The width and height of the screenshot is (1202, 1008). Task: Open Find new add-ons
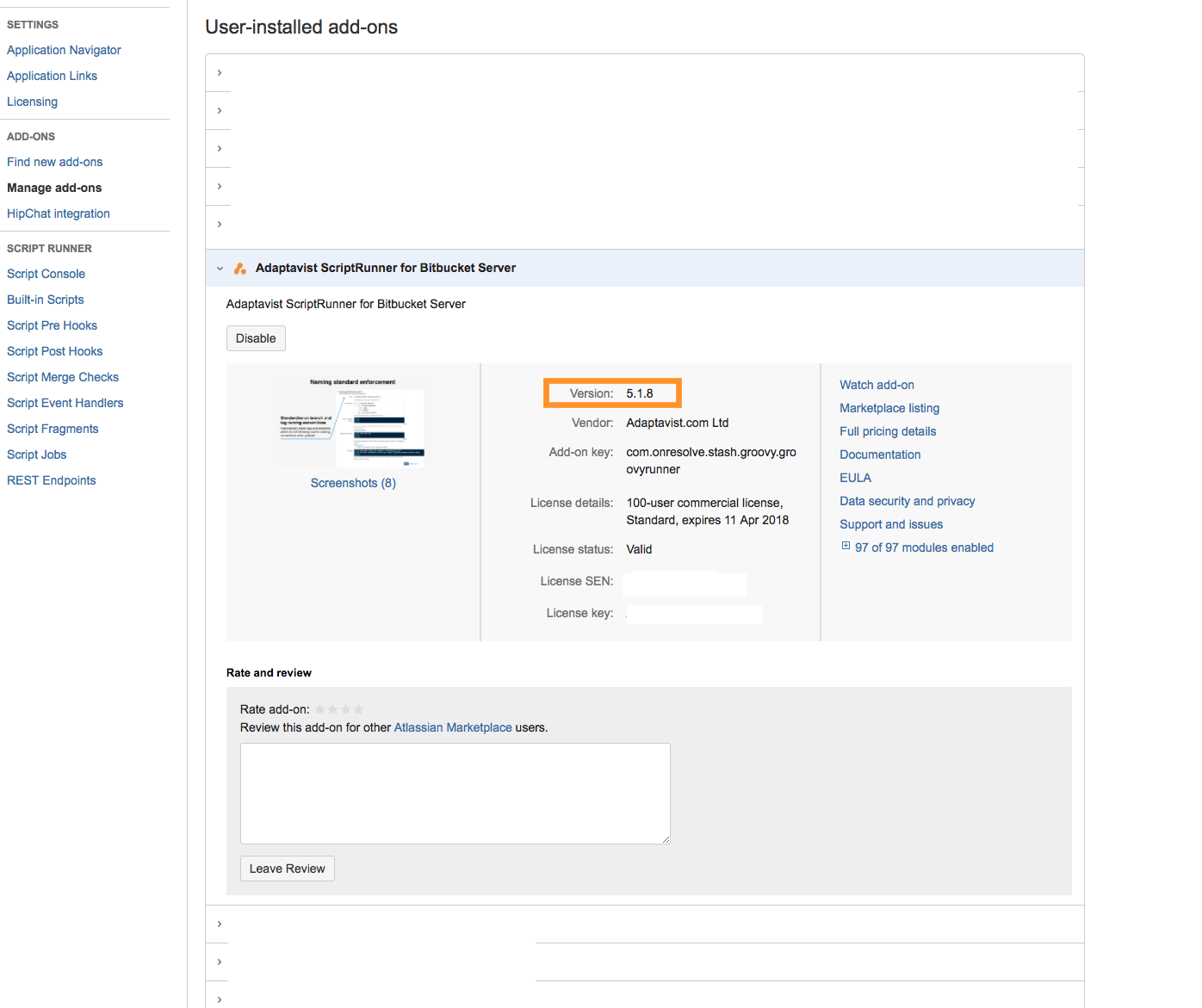pos(54,161)
